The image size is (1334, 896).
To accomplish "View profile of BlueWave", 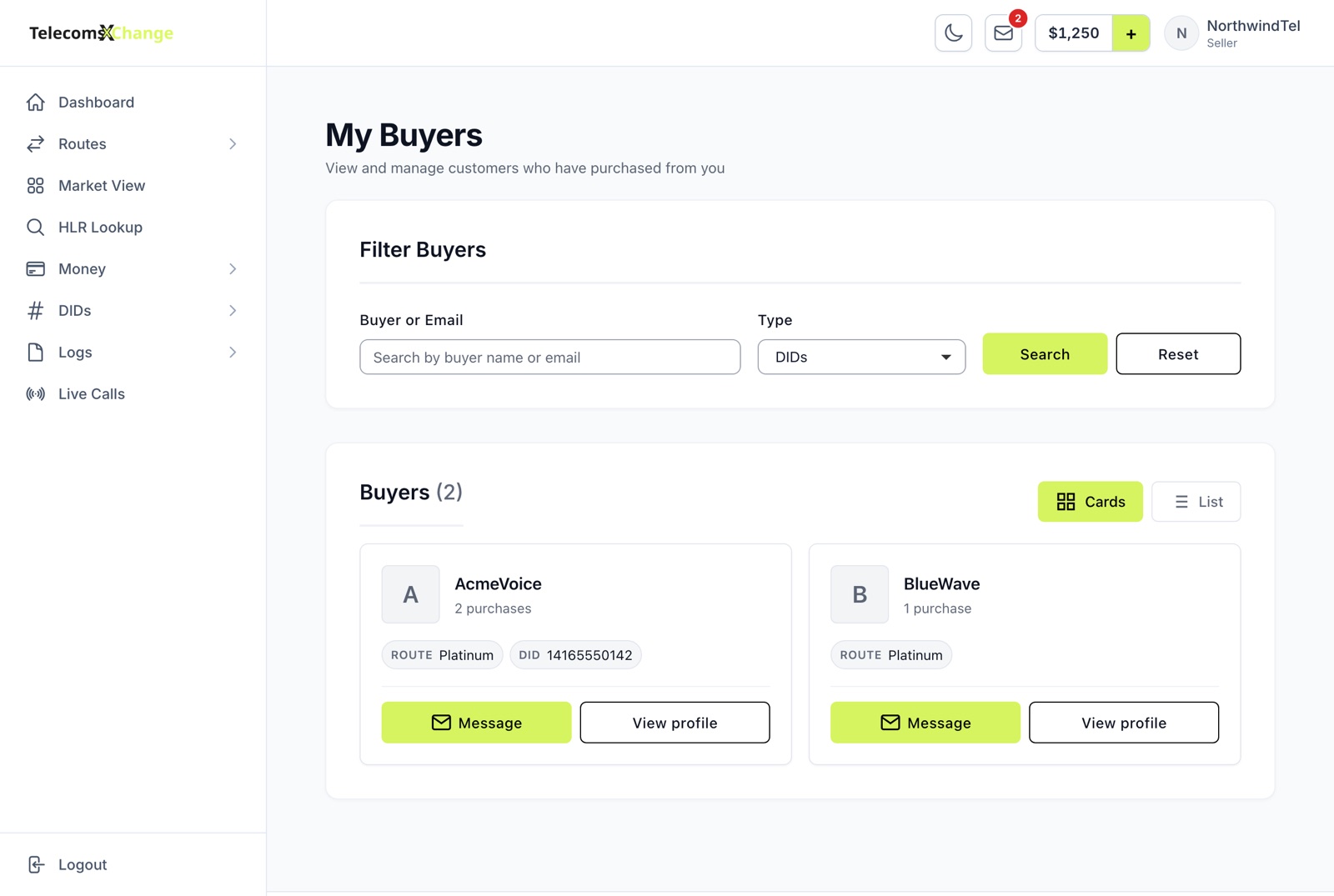I will tap(1124, 723).
